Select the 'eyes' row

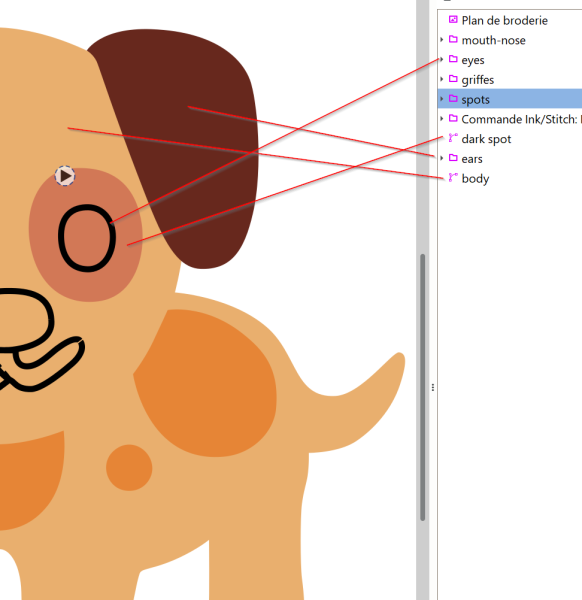tap(510, 60)
